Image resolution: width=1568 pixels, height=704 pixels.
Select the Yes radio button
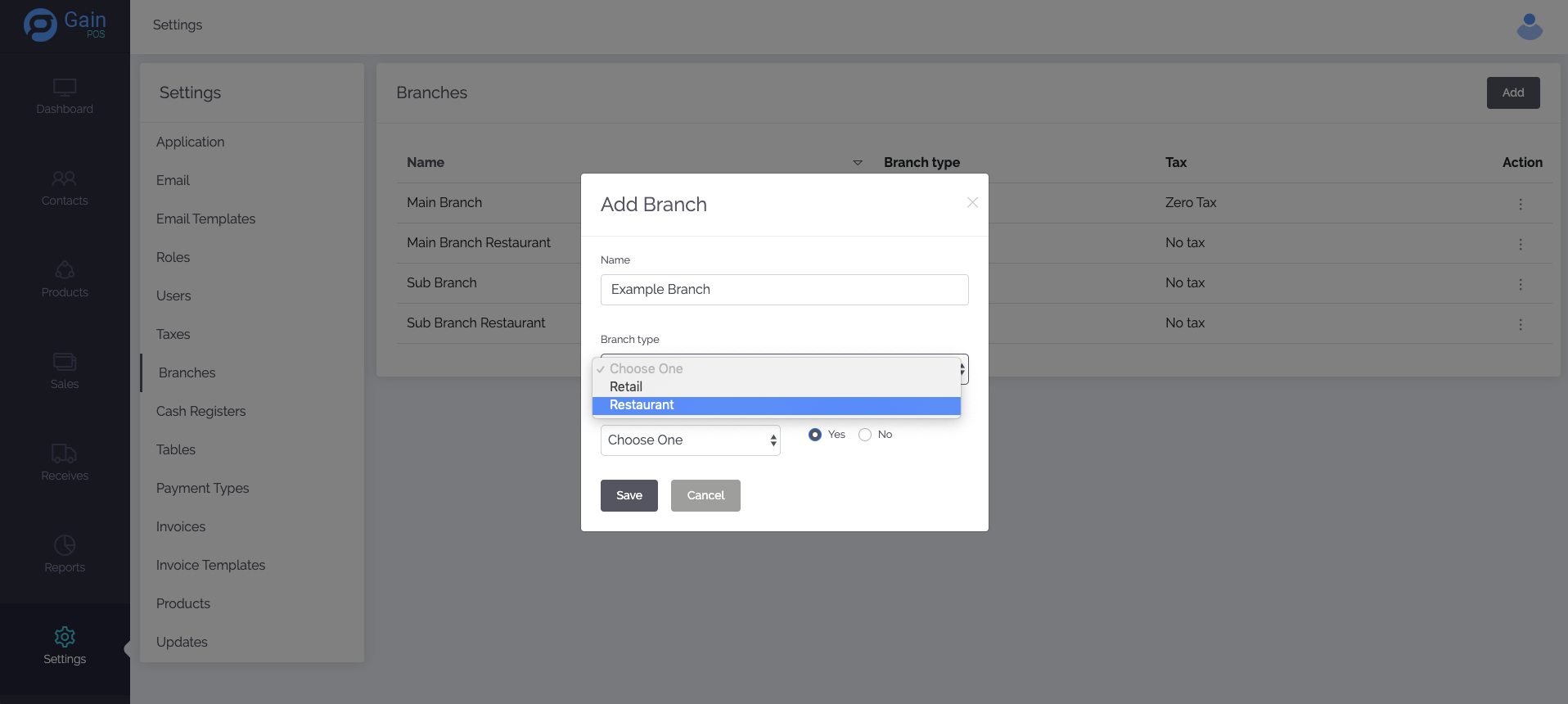[x=815, y=435]
